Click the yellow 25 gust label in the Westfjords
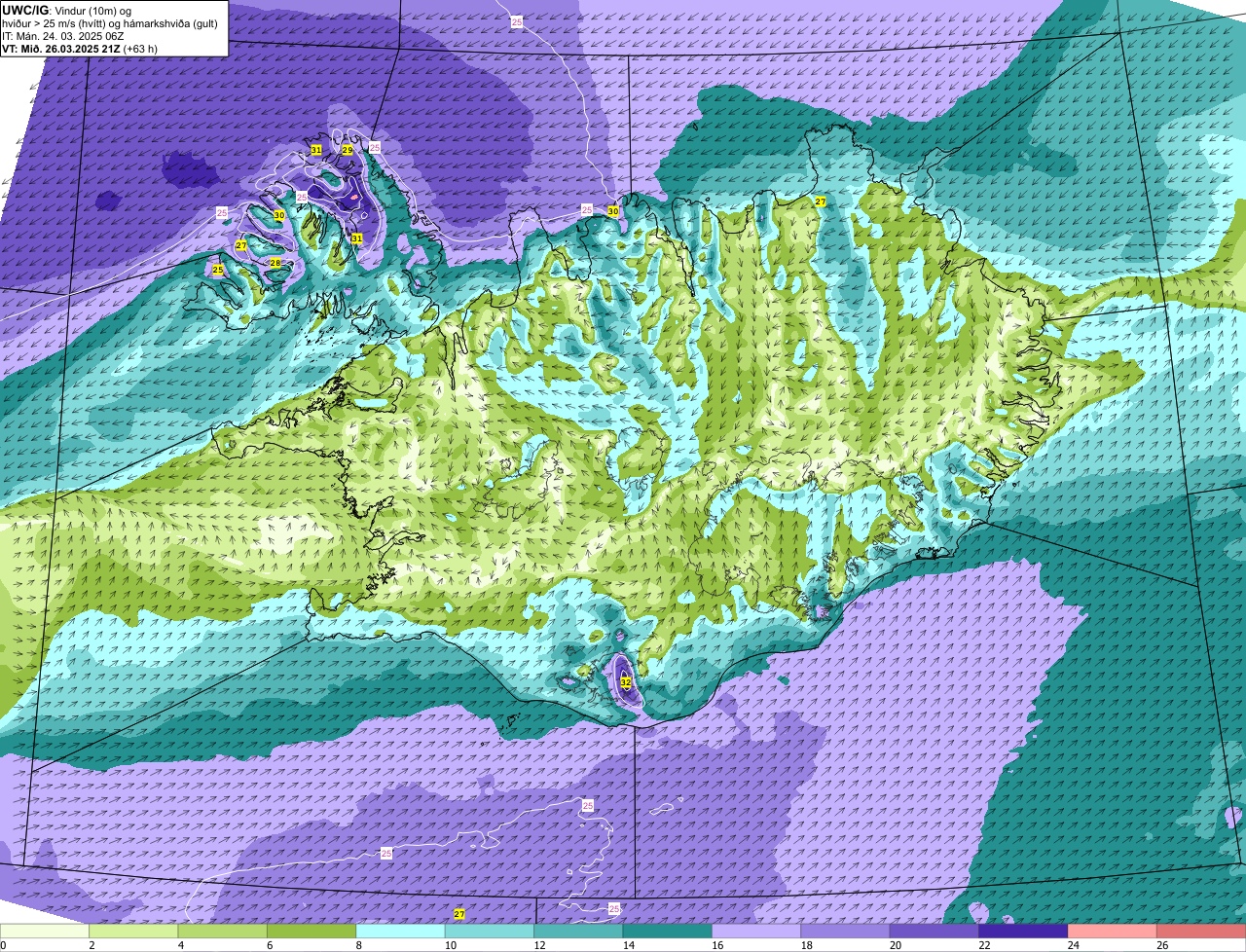 [x=218, y=270]
